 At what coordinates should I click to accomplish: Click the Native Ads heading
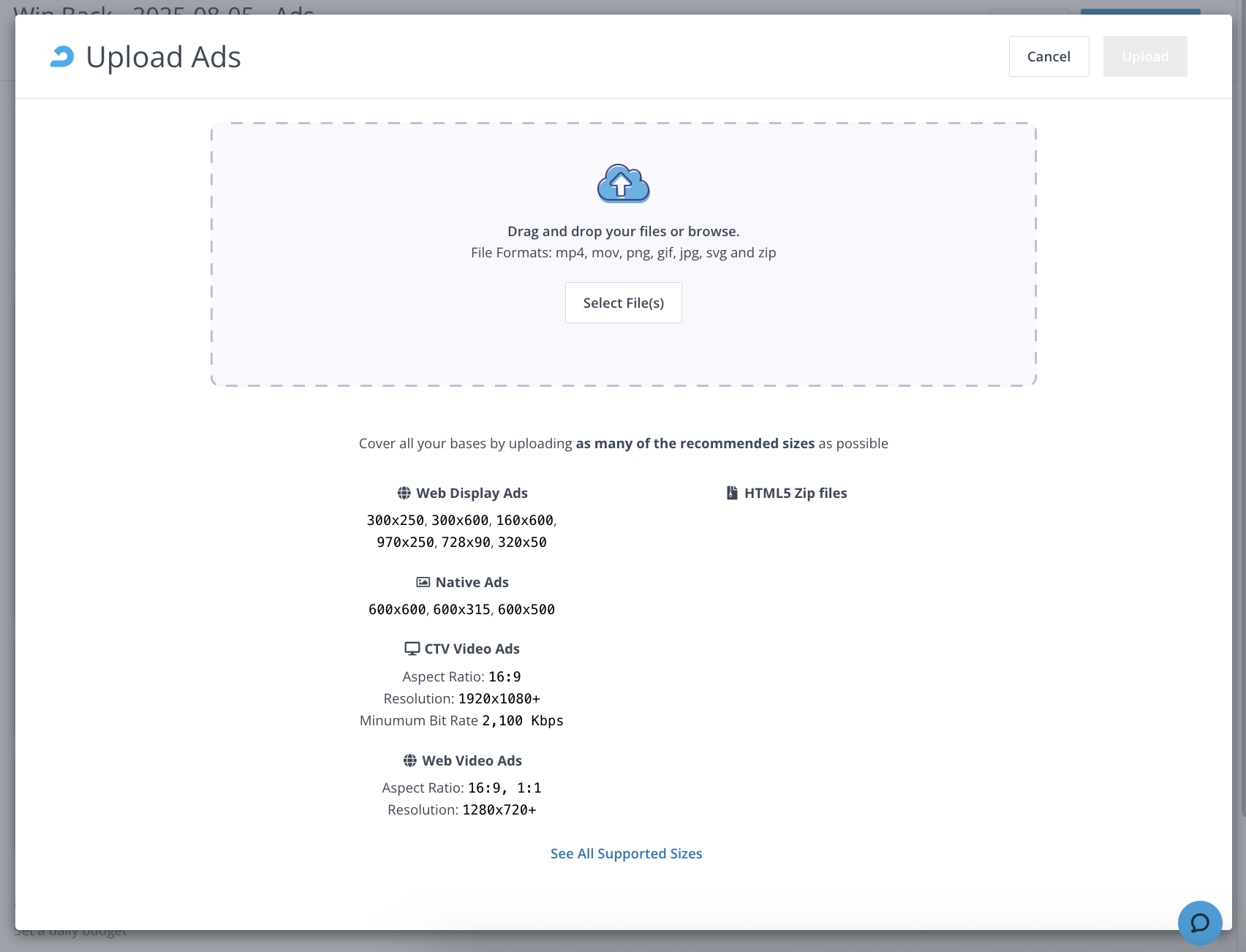click(x=472, y=582)
